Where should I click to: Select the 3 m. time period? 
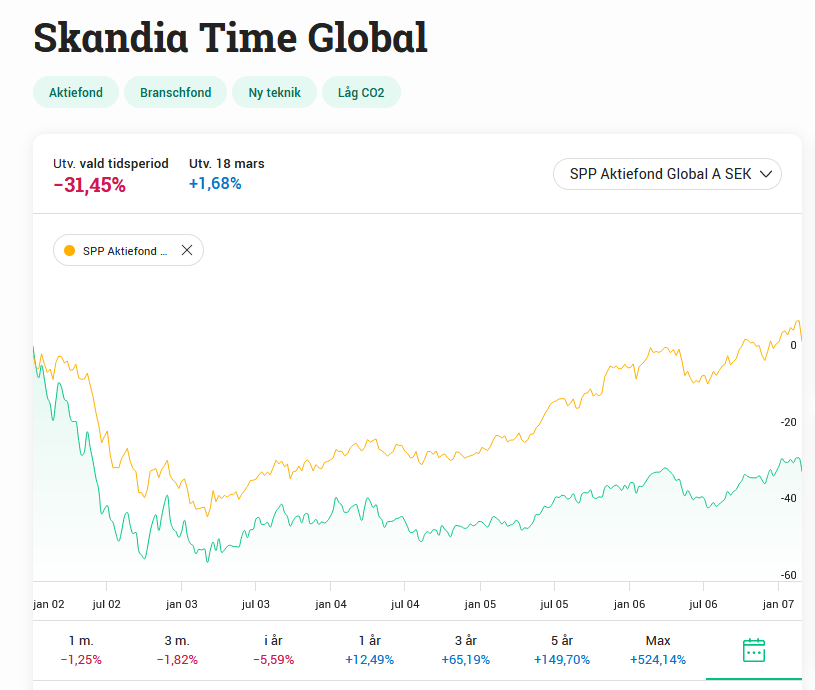pos(177,650)
